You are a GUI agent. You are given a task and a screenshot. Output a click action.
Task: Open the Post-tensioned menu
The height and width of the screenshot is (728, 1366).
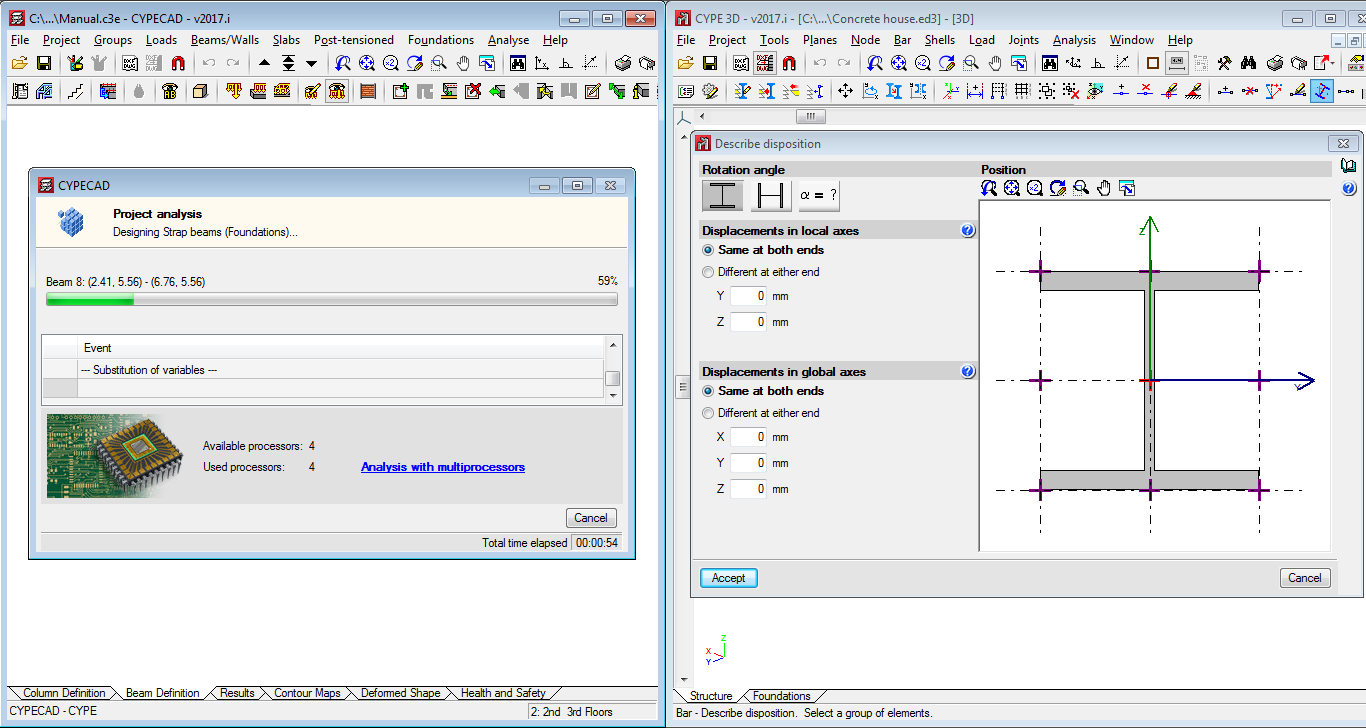[x=353, y=40]
